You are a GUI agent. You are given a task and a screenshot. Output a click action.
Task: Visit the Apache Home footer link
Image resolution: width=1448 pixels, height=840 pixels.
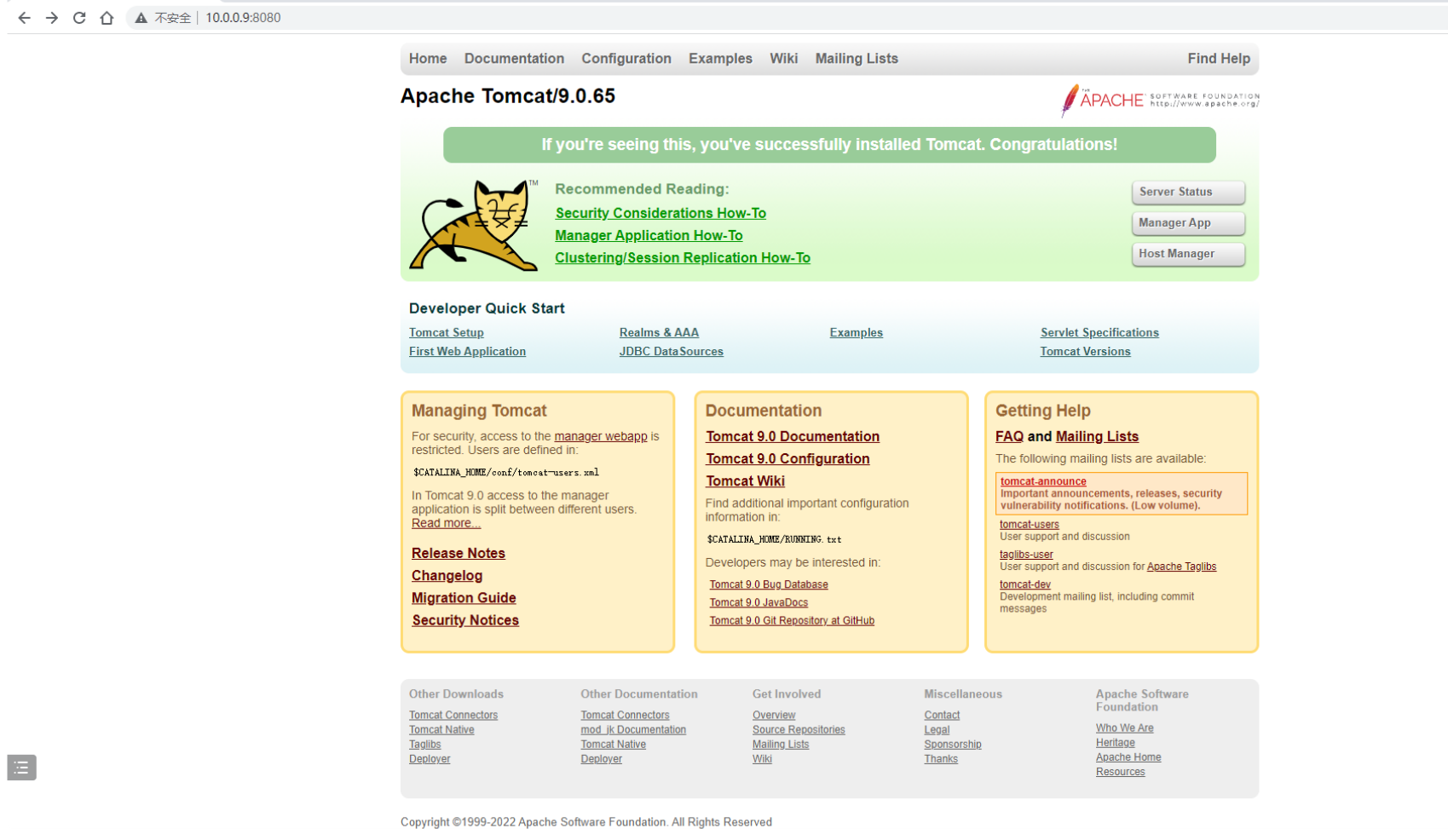coord(1128,757)
